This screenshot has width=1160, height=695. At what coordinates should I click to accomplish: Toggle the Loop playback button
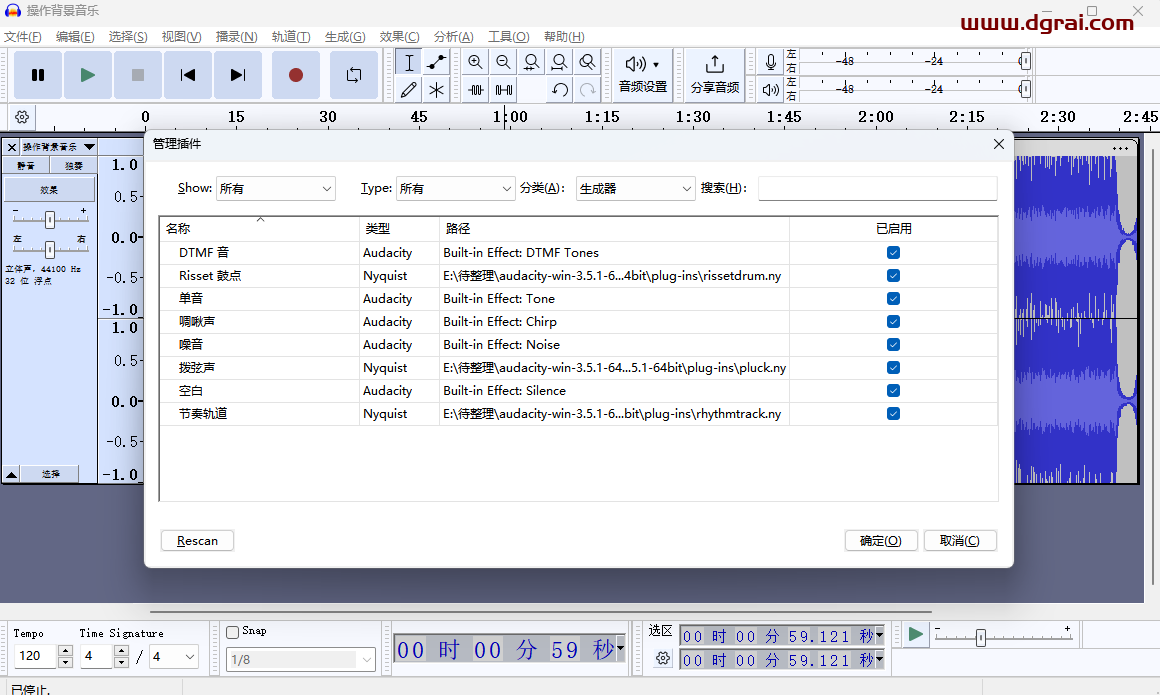click(x=354, y=75)
